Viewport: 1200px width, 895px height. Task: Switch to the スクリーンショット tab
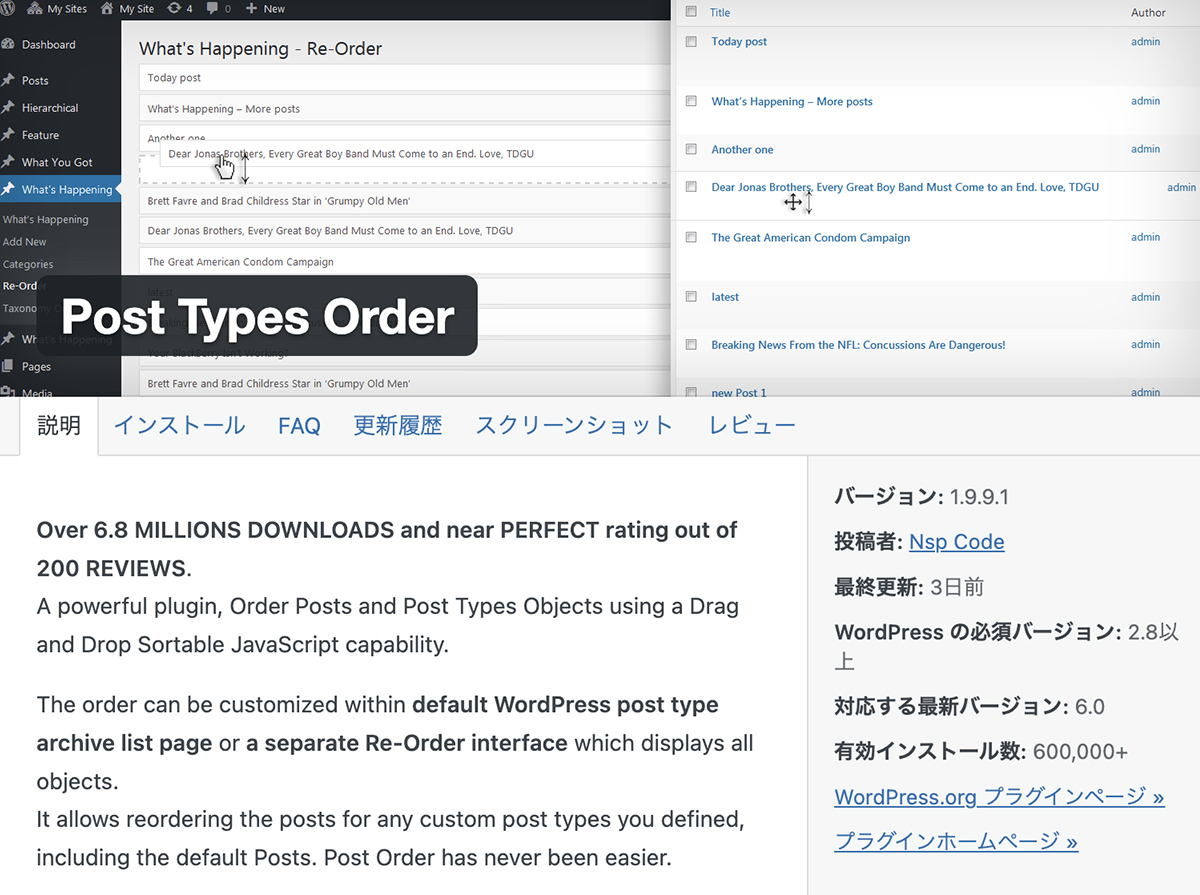[574, 425]
